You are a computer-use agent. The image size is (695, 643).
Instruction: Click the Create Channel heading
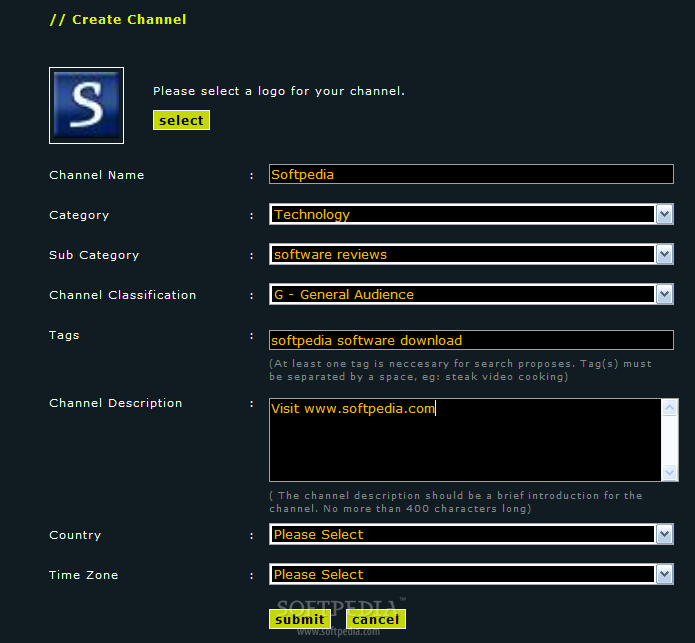pos(118,19)
